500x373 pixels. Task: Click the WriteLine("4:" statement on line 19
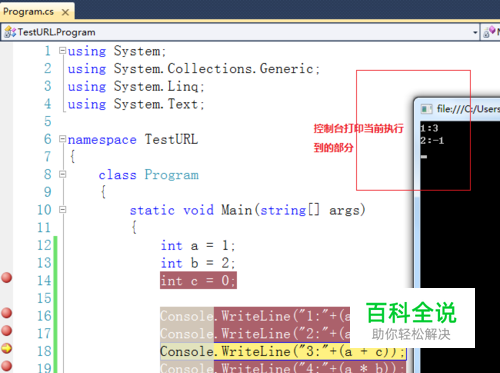283,368
